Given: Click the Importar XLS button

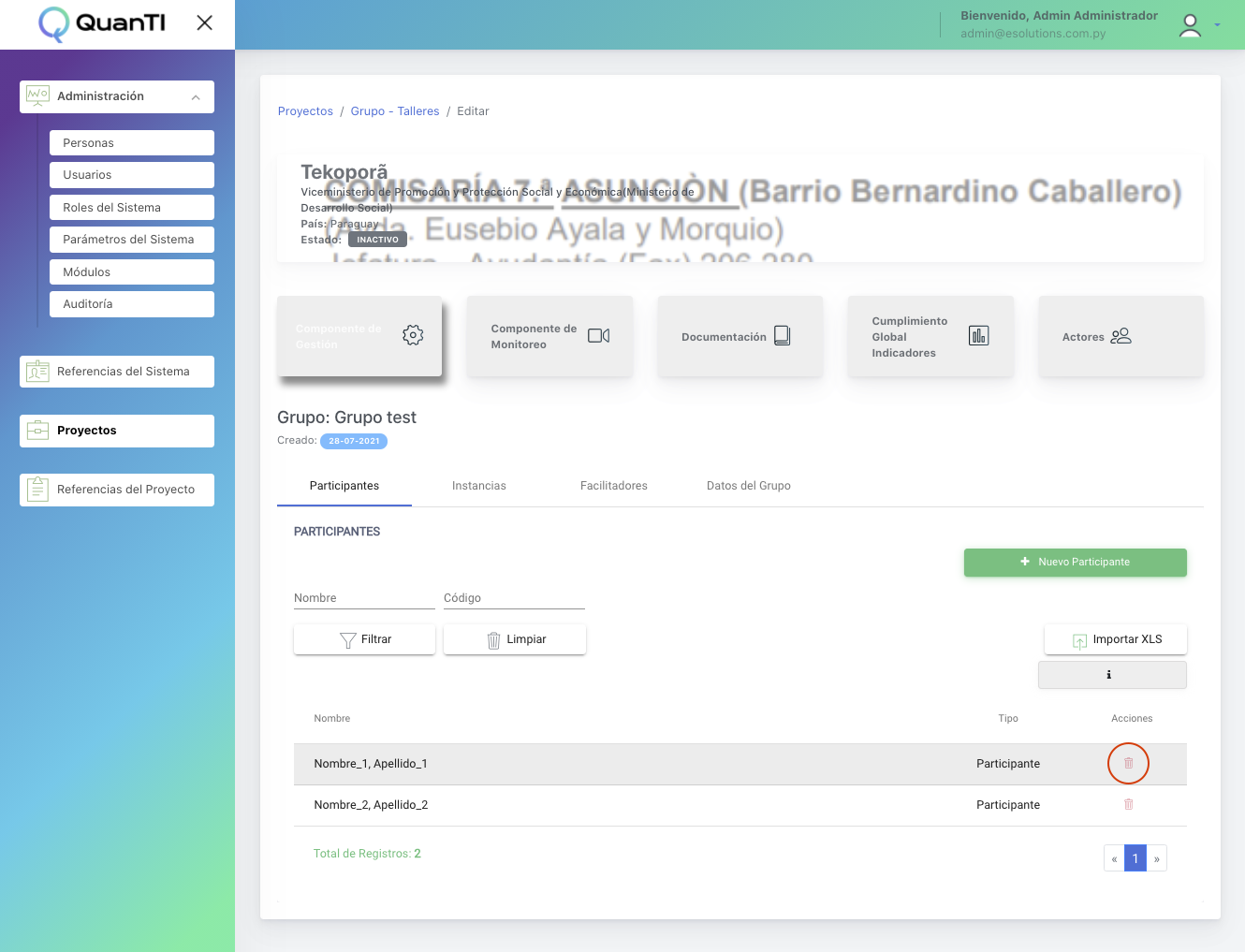Looking at the screenshot, I should pos(1116,639).
